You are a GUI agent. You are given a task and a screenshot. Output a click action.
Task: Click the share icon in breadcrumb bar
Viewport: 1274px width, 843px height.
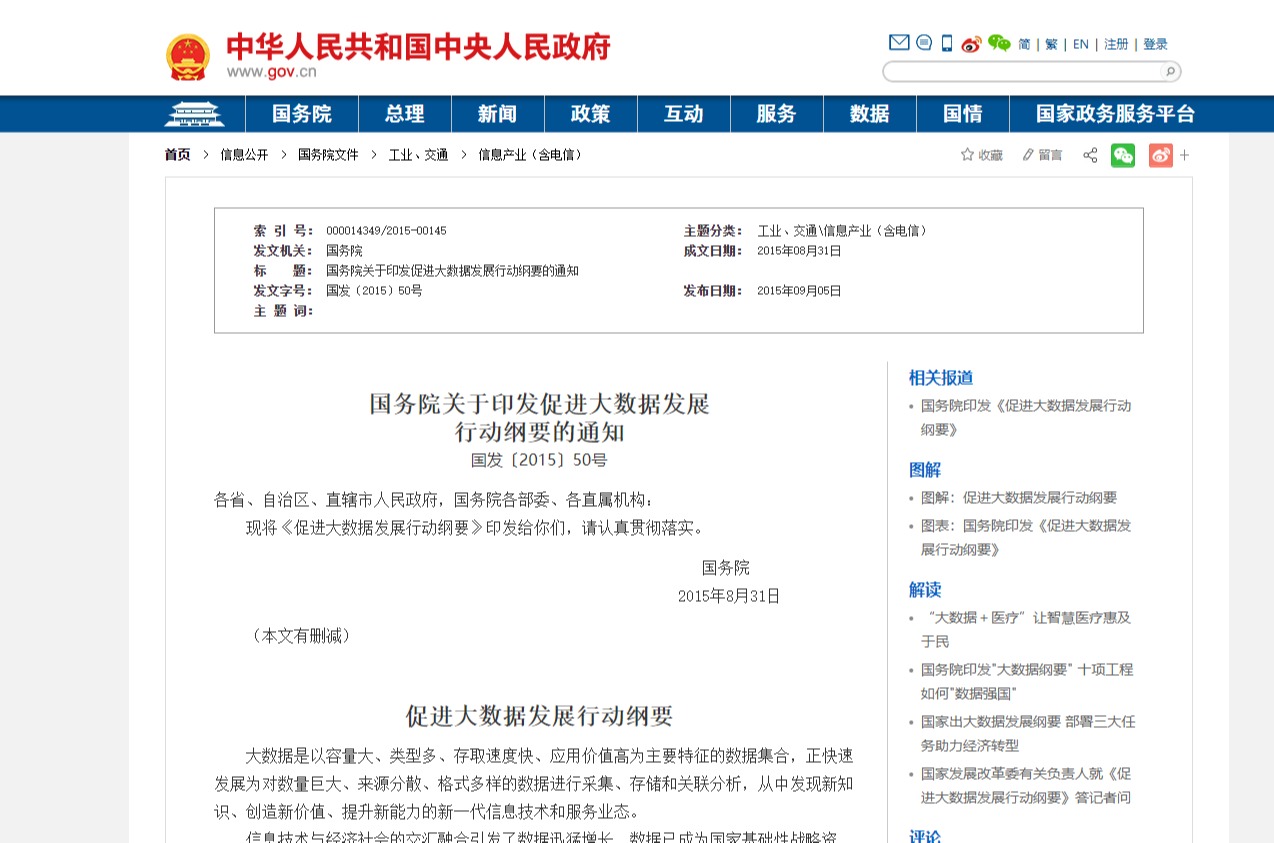click(1090, 155)
